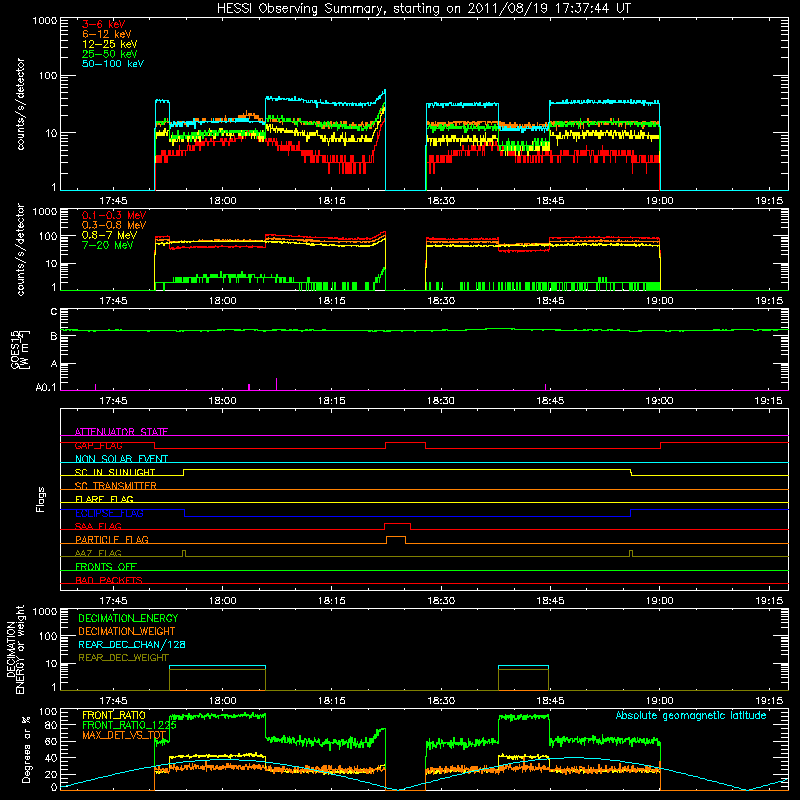The width and height of the screenshot is (800, 800).
Task: Click the 'A0.1' label on the GOES15 axis
Action: [46, 388]
